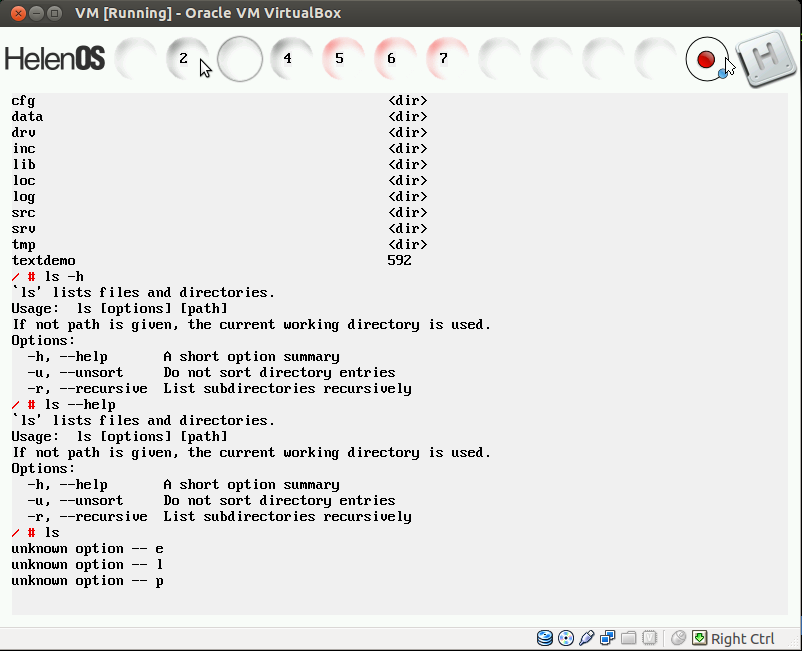802x651 pixels.
Task: Switch to virtual console 4
Action: tap(289, 59)
